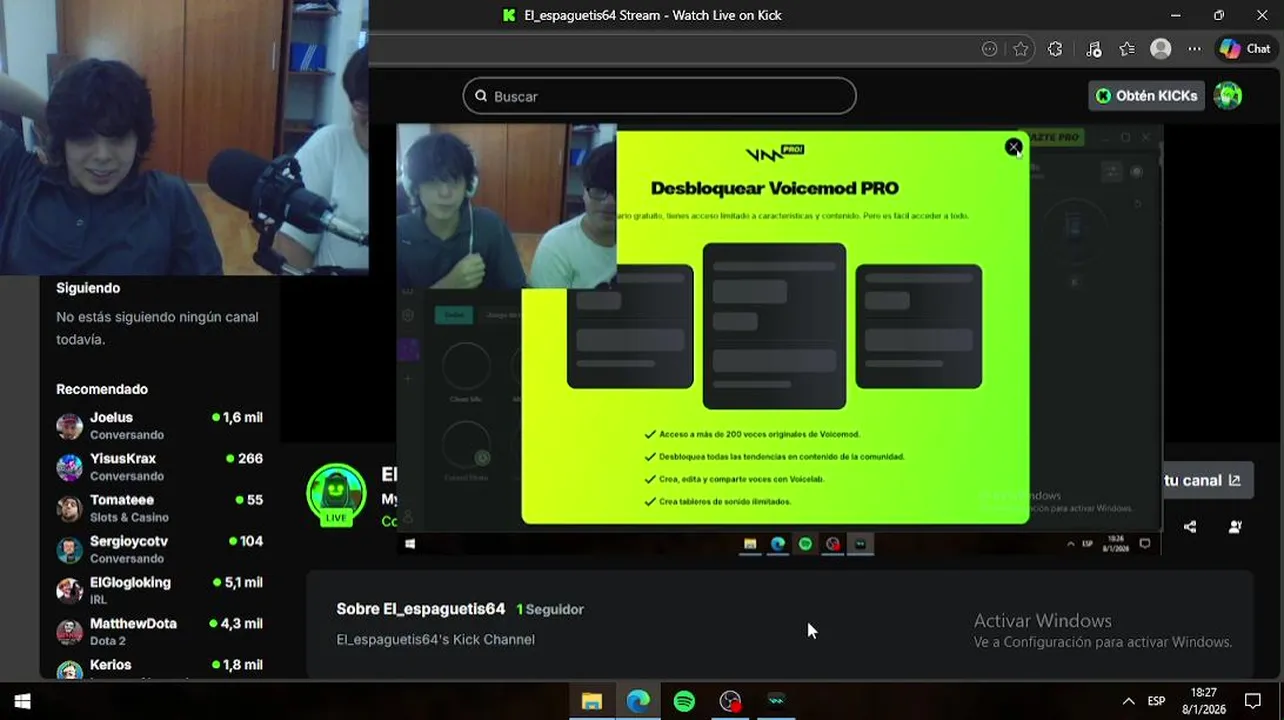Open recommended channel Sergioycotv

[160, 549]
